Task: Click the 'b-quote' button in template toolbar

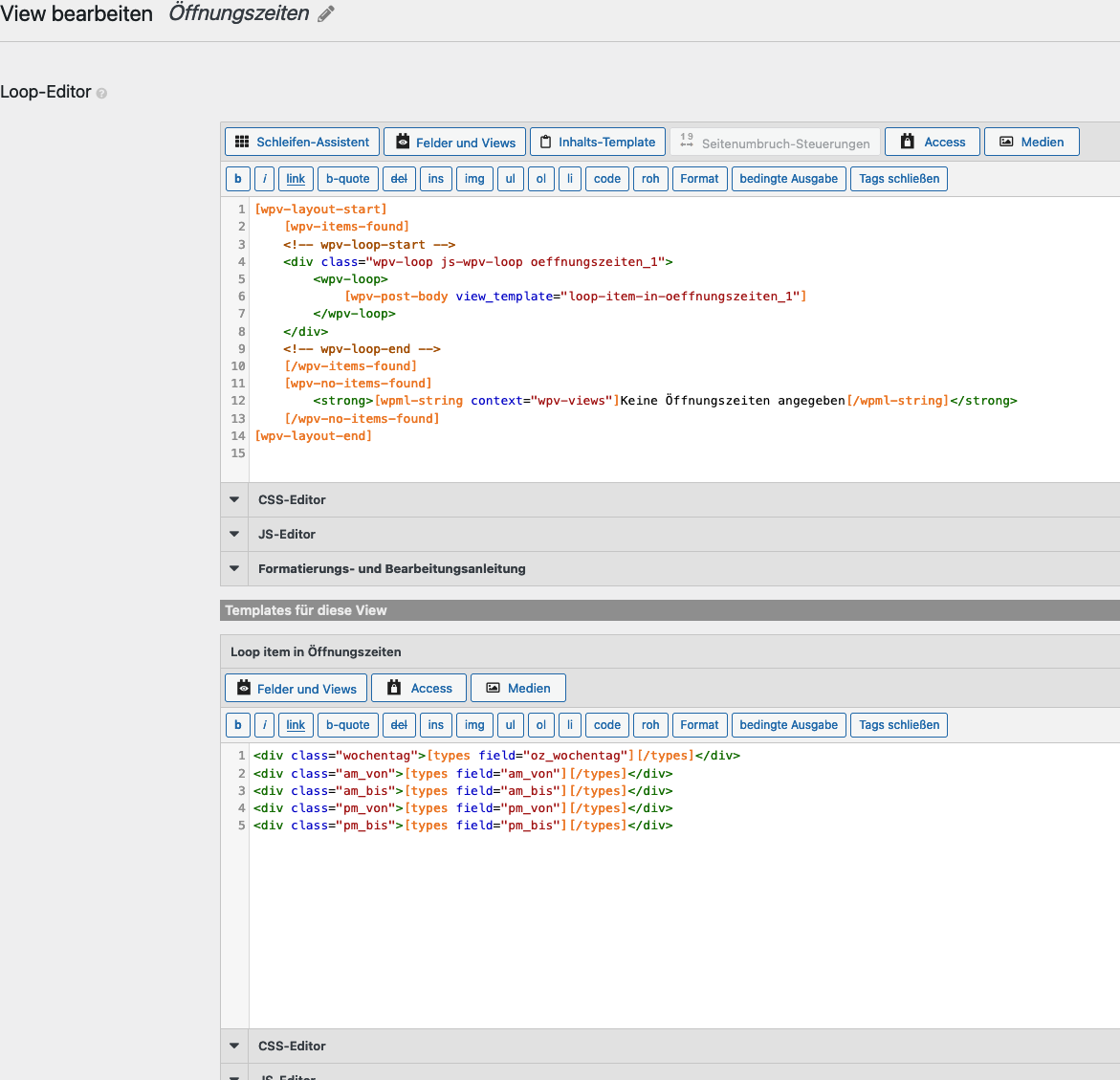Action: pos(347,725)
